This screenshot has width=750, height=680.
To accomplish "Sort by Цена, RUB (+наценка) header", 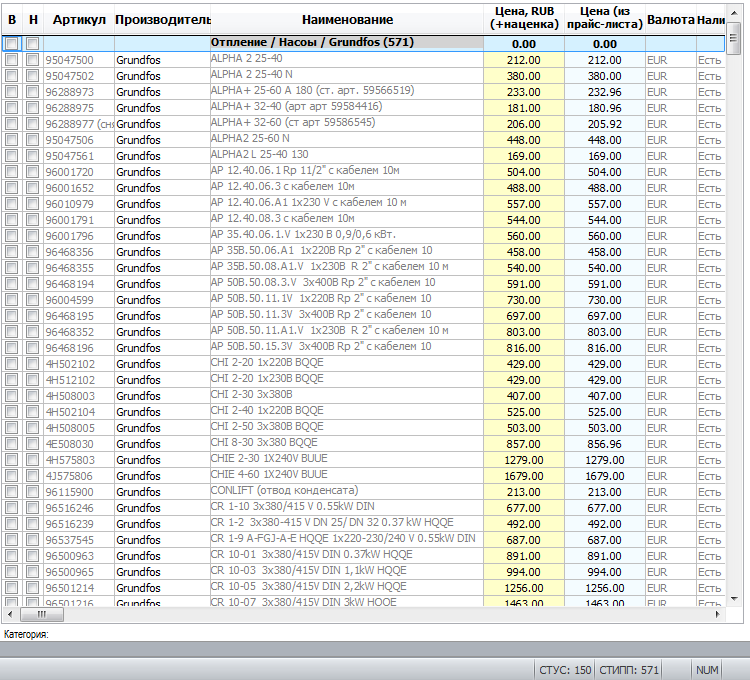I will 524,18.
